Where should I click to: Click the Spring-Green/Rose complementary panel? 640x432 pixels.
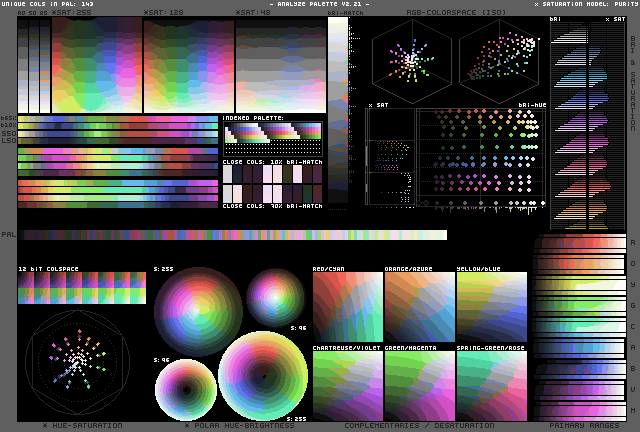pos(491,385)
